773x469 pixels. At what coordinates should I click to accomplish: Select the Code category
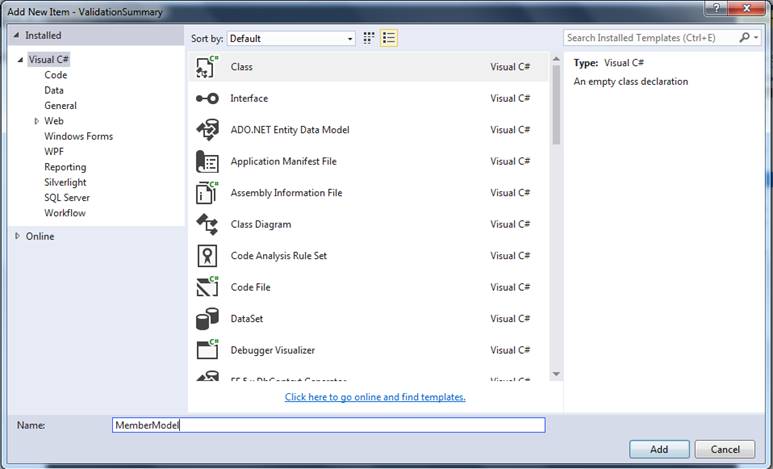[56, 75]
